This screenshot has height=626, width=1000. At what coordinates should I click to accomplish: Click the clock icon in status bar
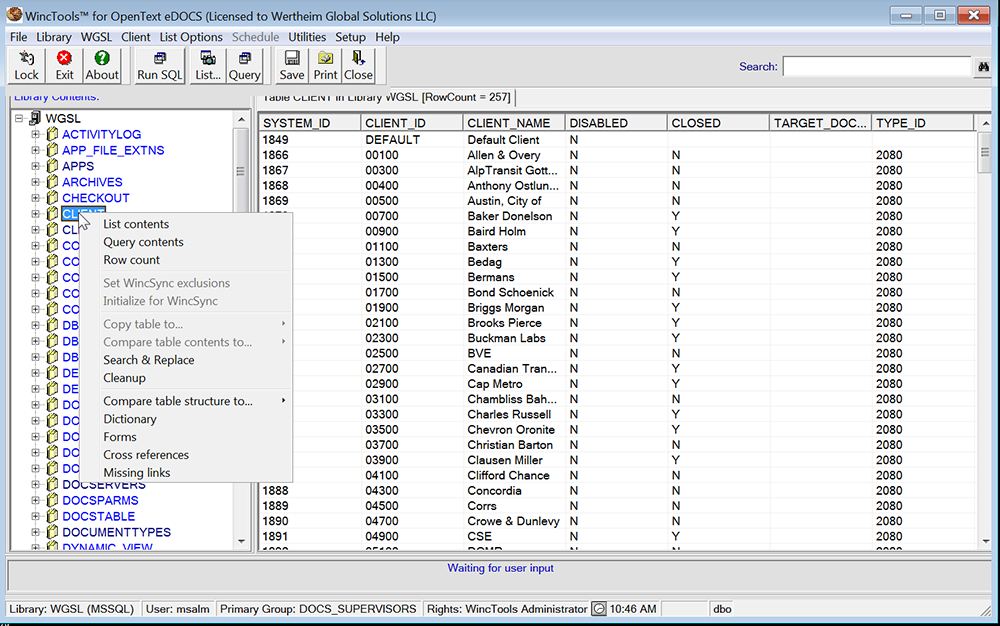pos(598,609)
